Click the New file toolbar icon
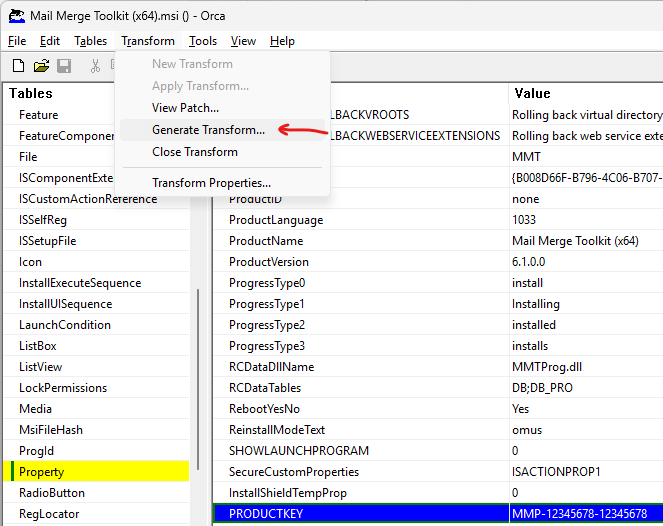This screenshot has width=663, height=526. click(x=19, y=66)
